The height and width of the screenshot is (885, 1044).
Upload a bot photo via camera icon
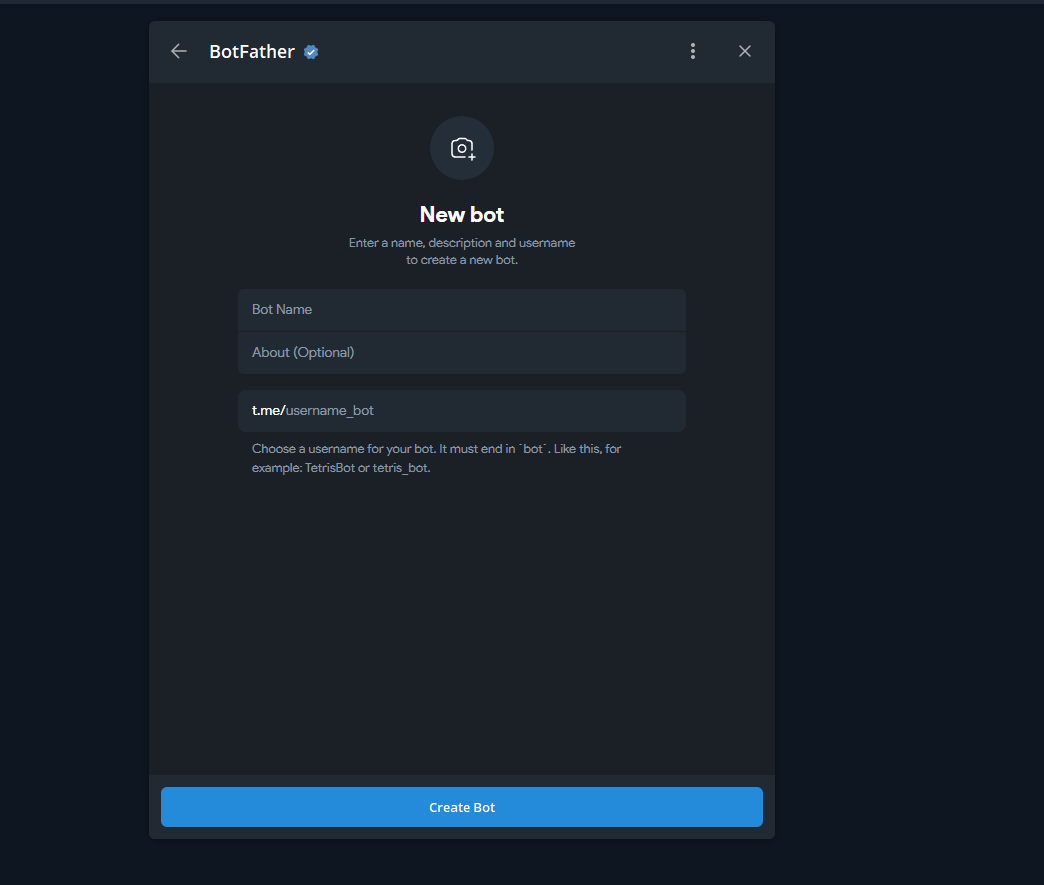coord(462,148)
